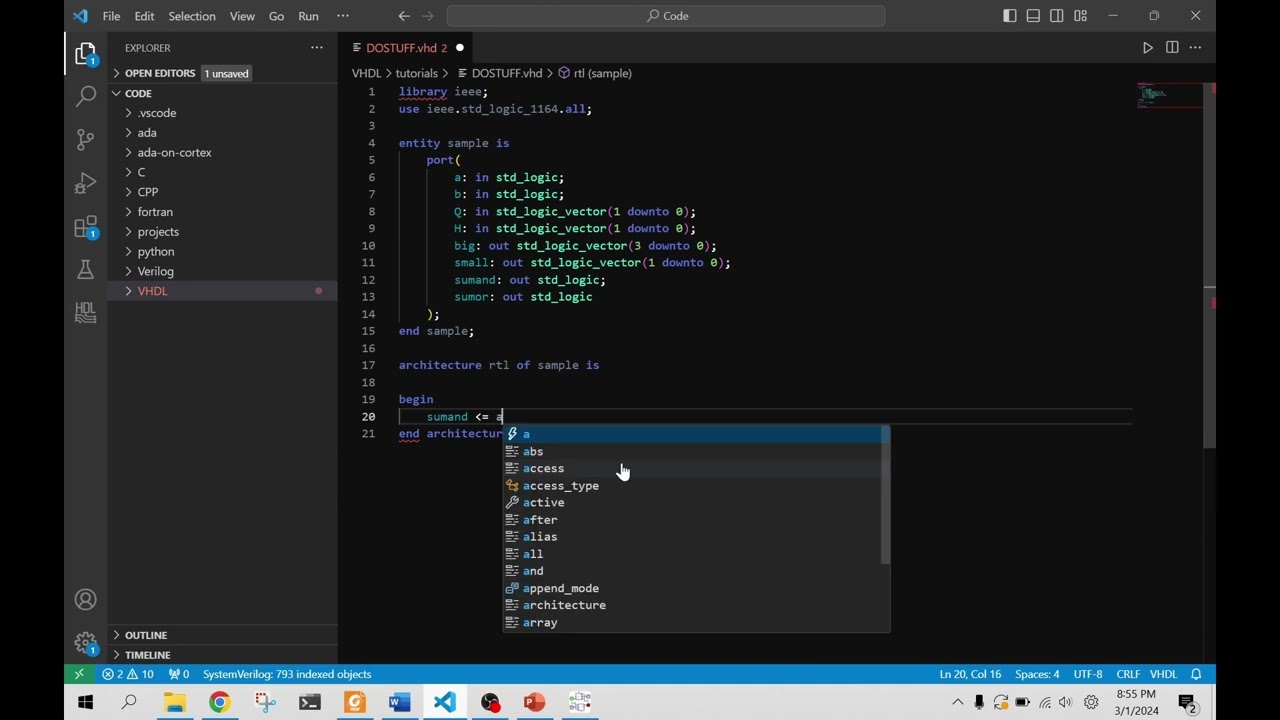Open the Explorer view in activity bar
The height and width of the screenshot is (720, 1280).
point(86,54)
